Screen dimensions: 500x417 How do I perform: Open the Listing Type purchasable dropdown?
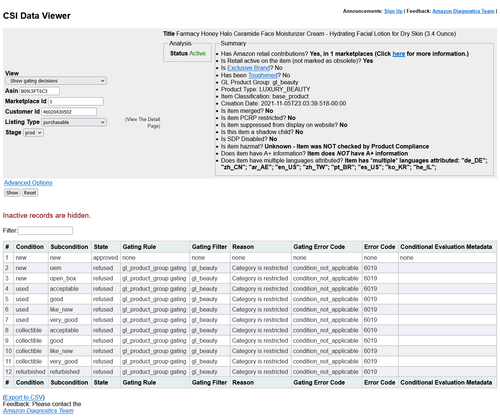pyautogui.click(x=74, y=122)
